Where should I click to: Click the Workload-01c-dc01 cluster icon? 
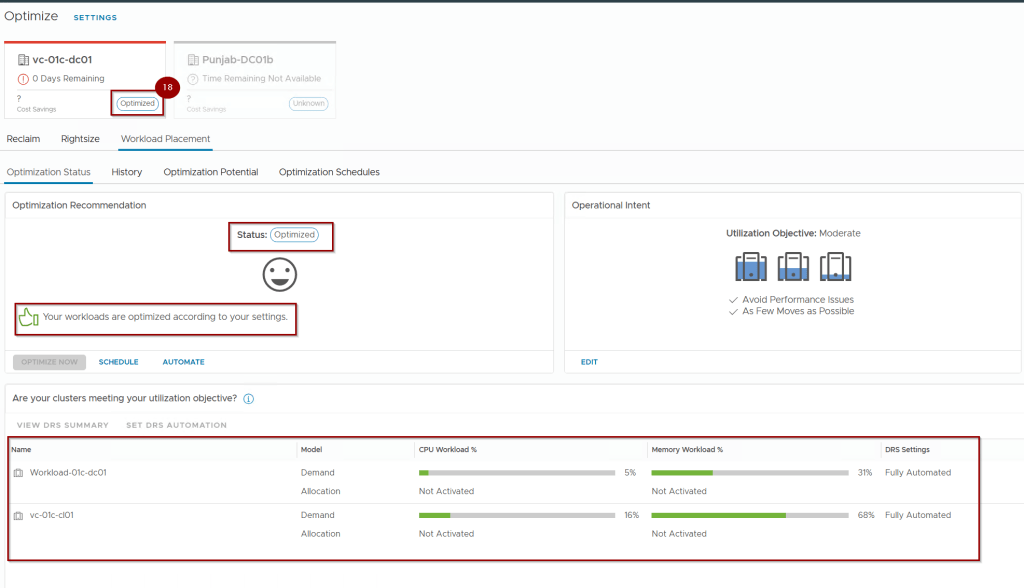tap(18, 473)
